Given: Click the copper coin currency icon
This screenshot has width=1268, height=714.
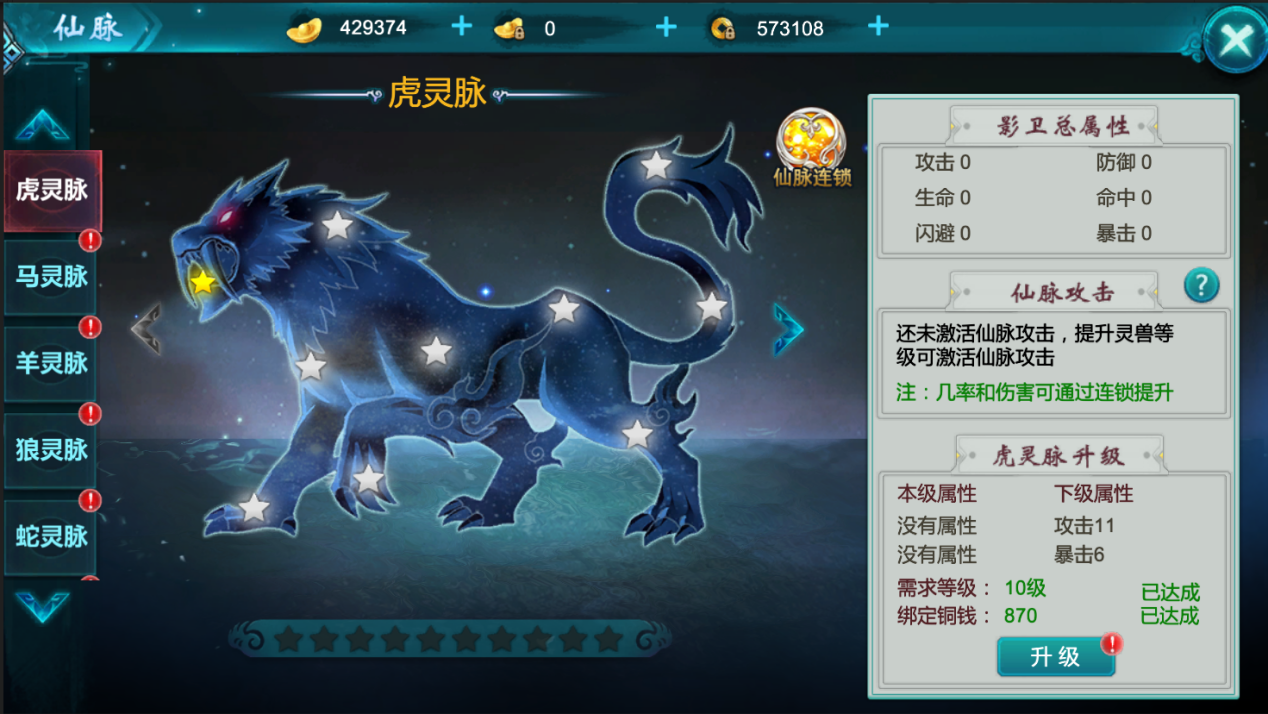Looking at the screenshot, I should pyautogui.click(x=723, y=29).
